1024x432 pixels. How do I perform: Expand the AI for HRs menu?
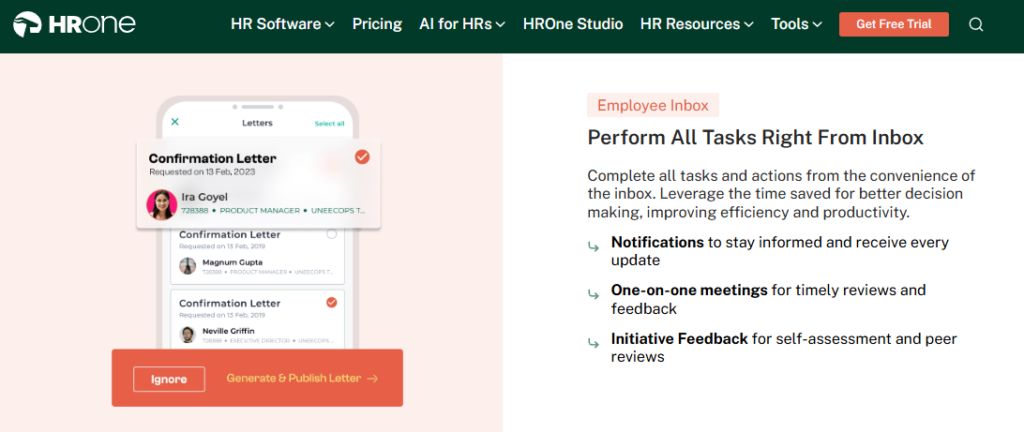[x=462, y=24]
